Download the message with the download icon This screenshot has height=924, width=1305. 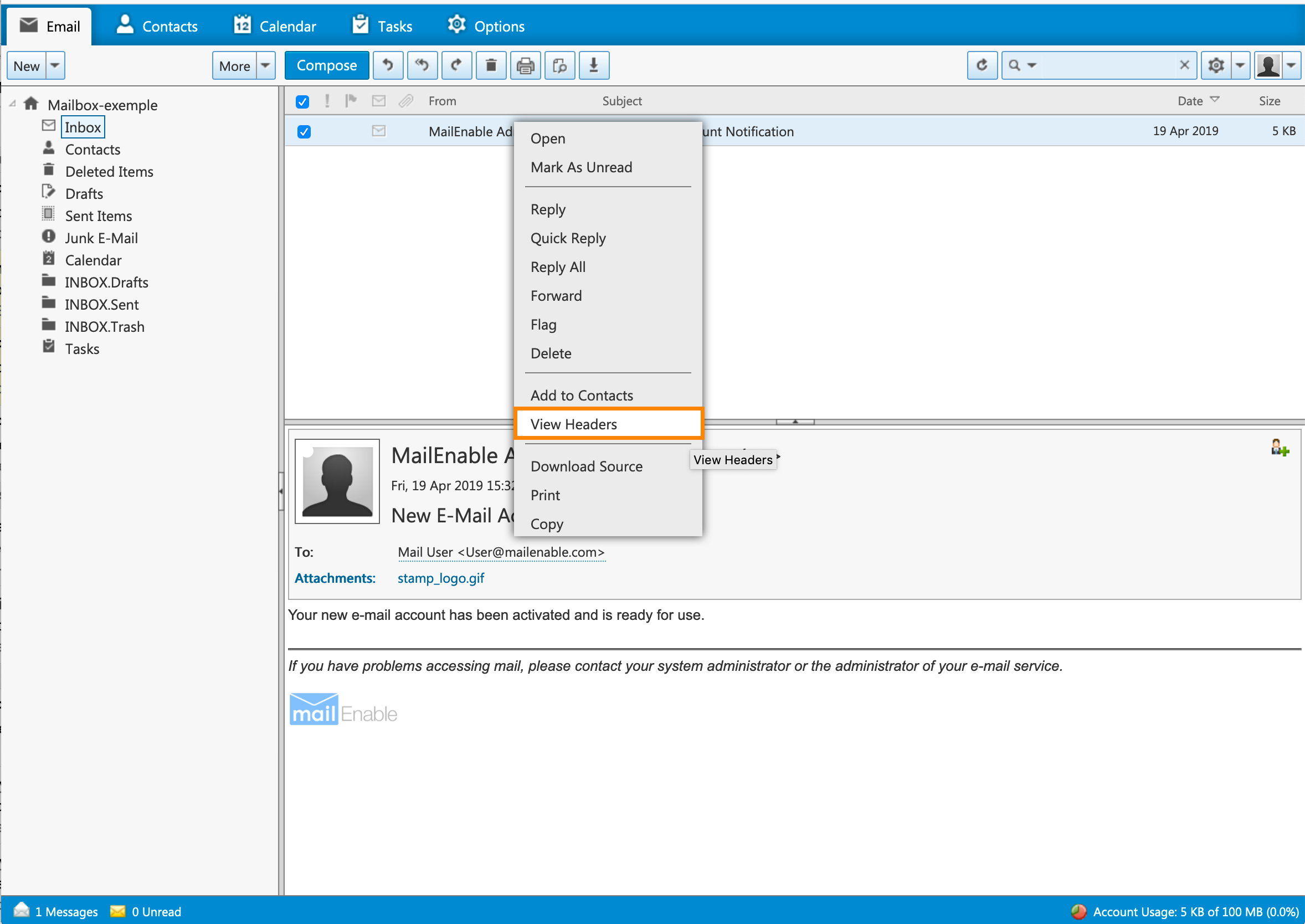[x=594, y=65]
